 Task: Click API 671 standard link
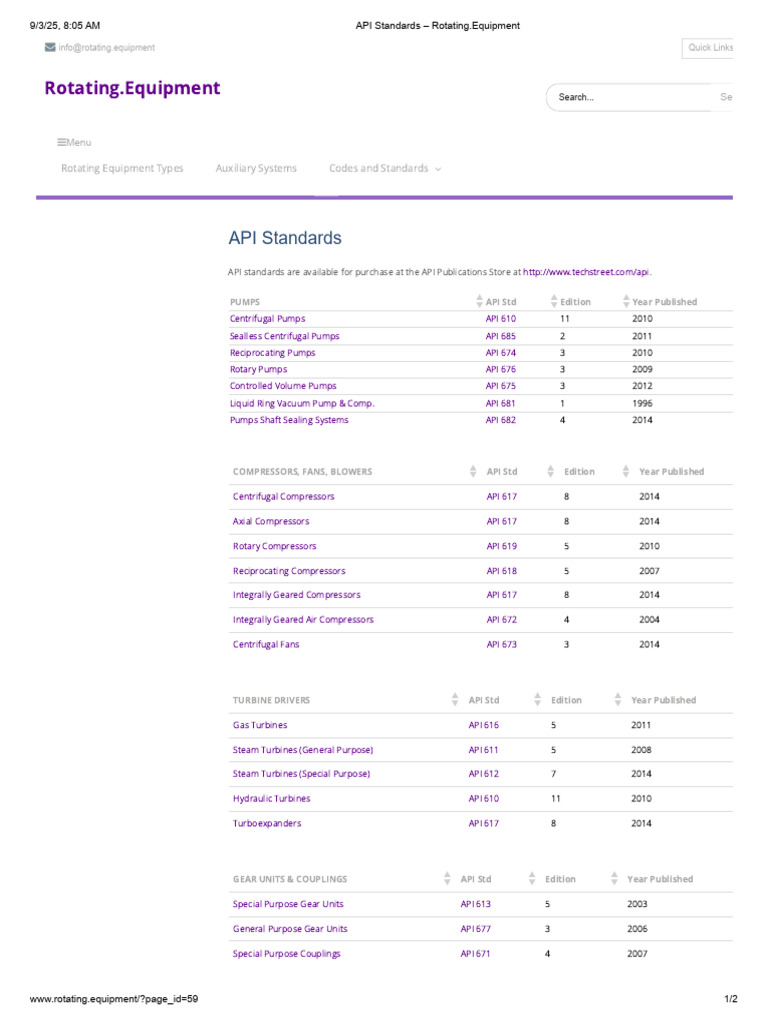pos(475,953)
